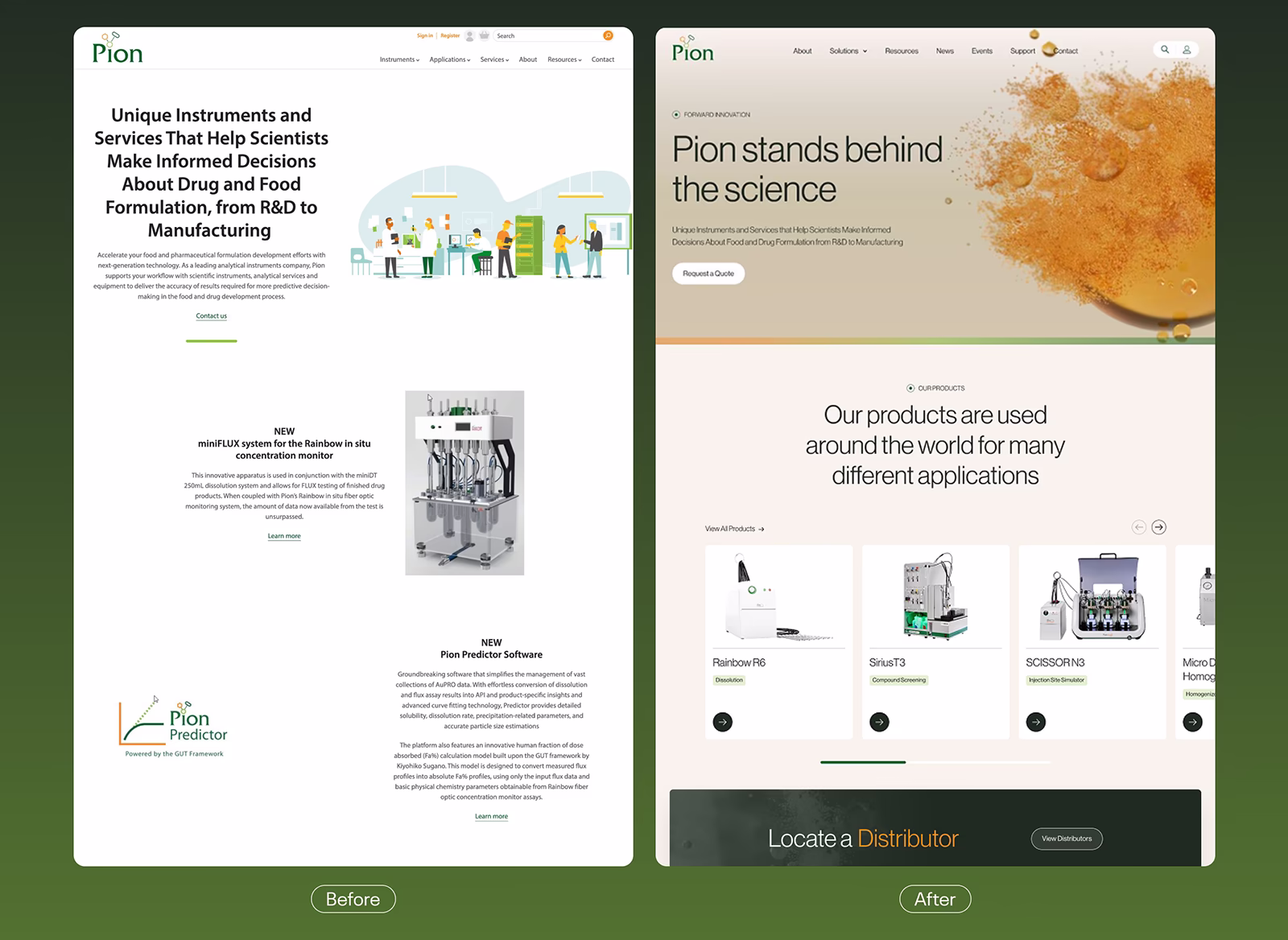
Task: Open Resources in the After navigation
Action: [902, 51]
